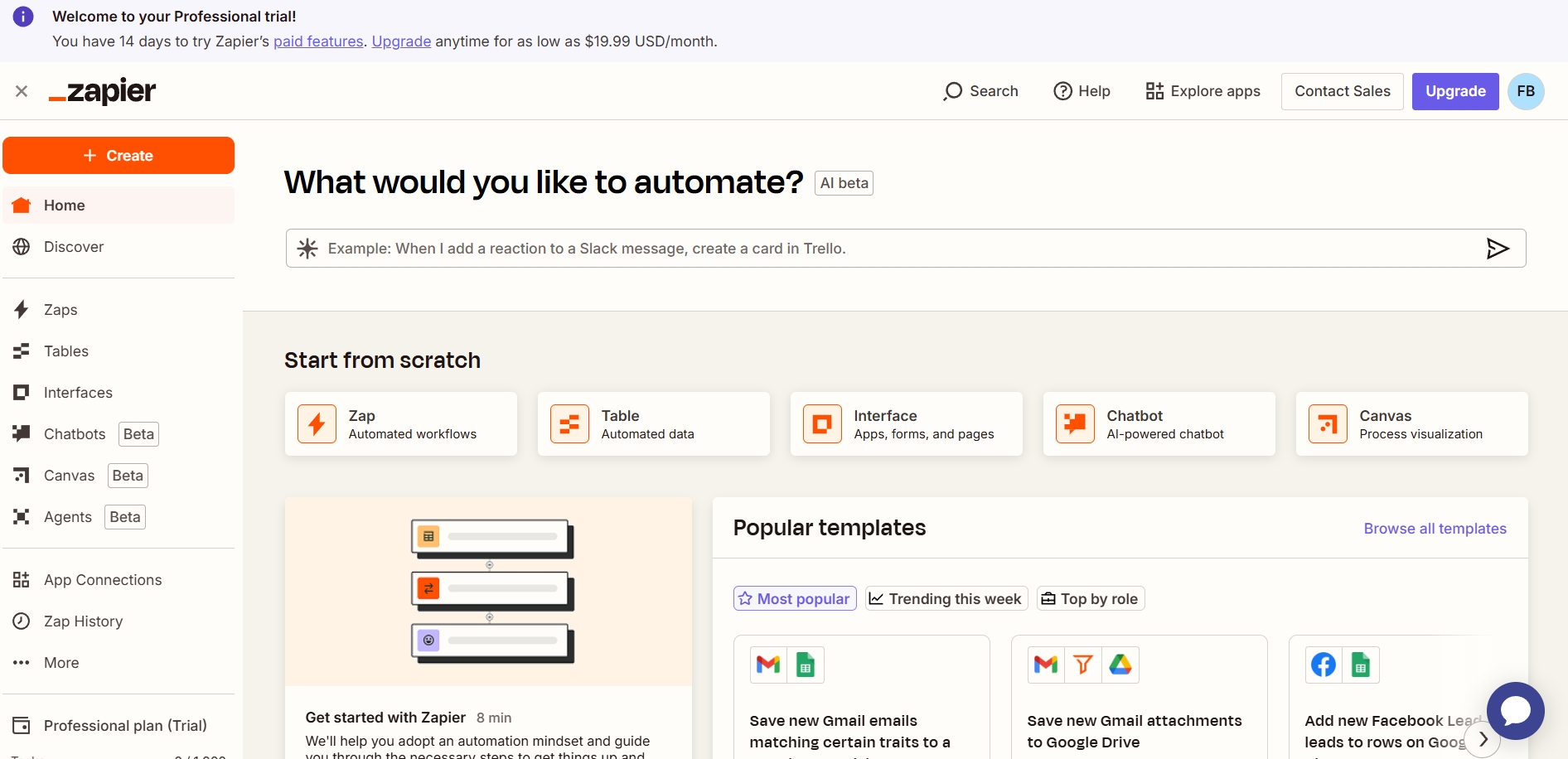Open the Get started with Zapier illustration
Viewport: 1568px width, 759px height.
[488, 592]
